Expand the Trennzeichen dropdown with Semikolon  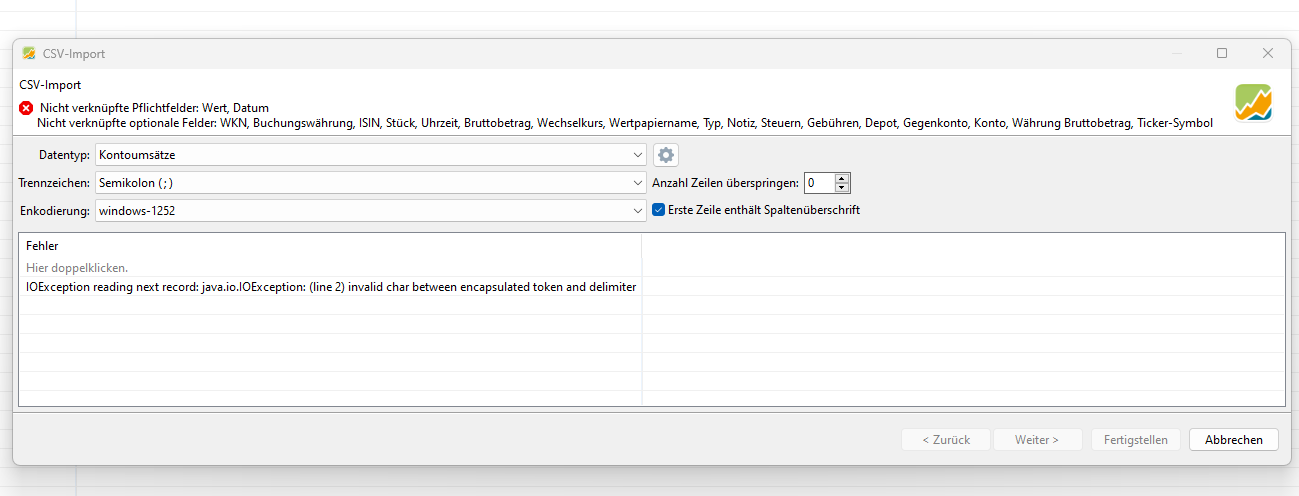point(371,183)
